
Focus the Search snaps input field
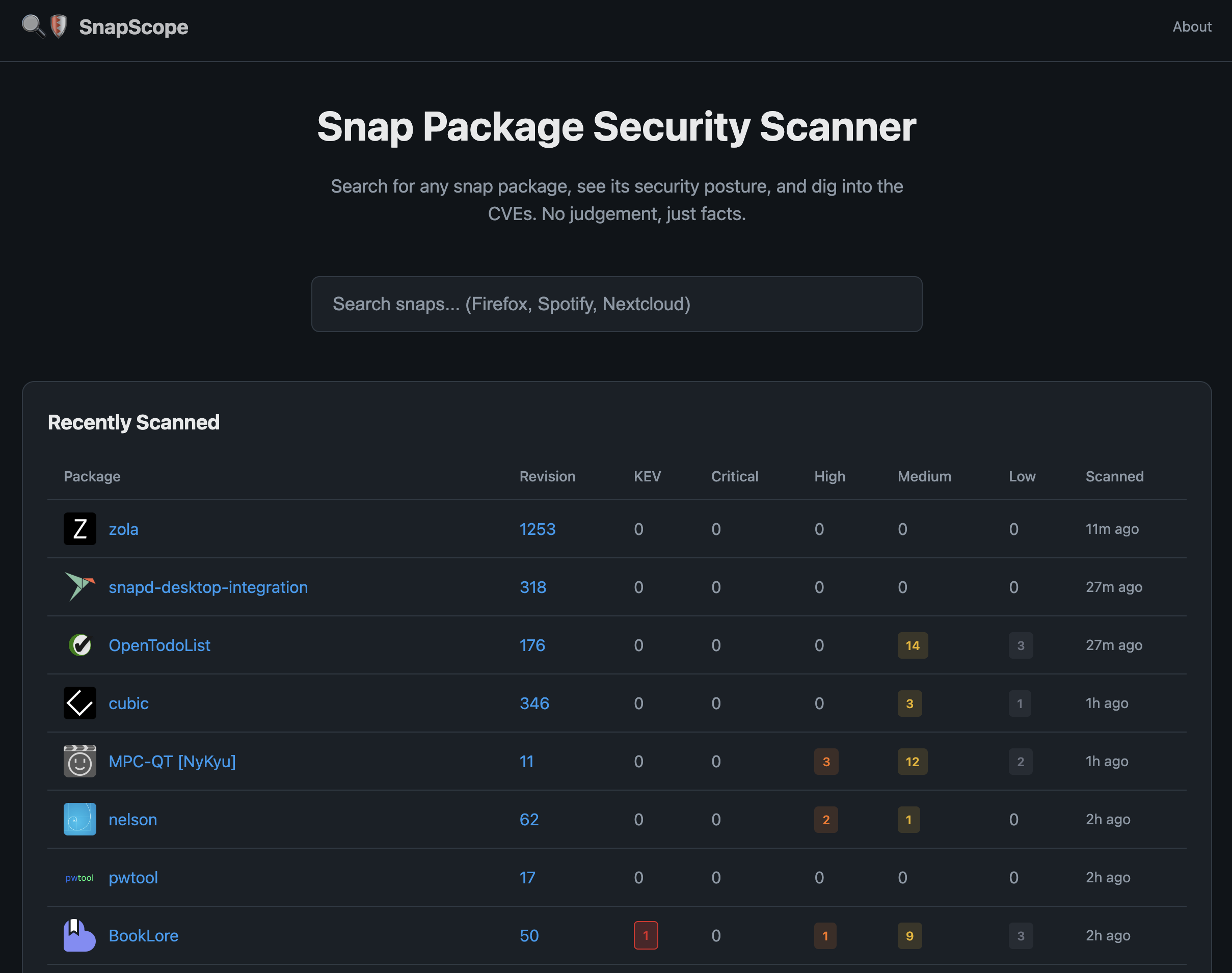pyautogui.click(x=617, y=304)
